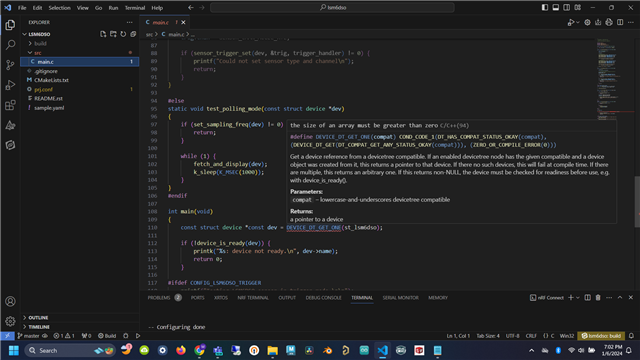640x360 pixels.
Task: Click lsm6dso: build status bar item
Action: [x=601, y=336]
